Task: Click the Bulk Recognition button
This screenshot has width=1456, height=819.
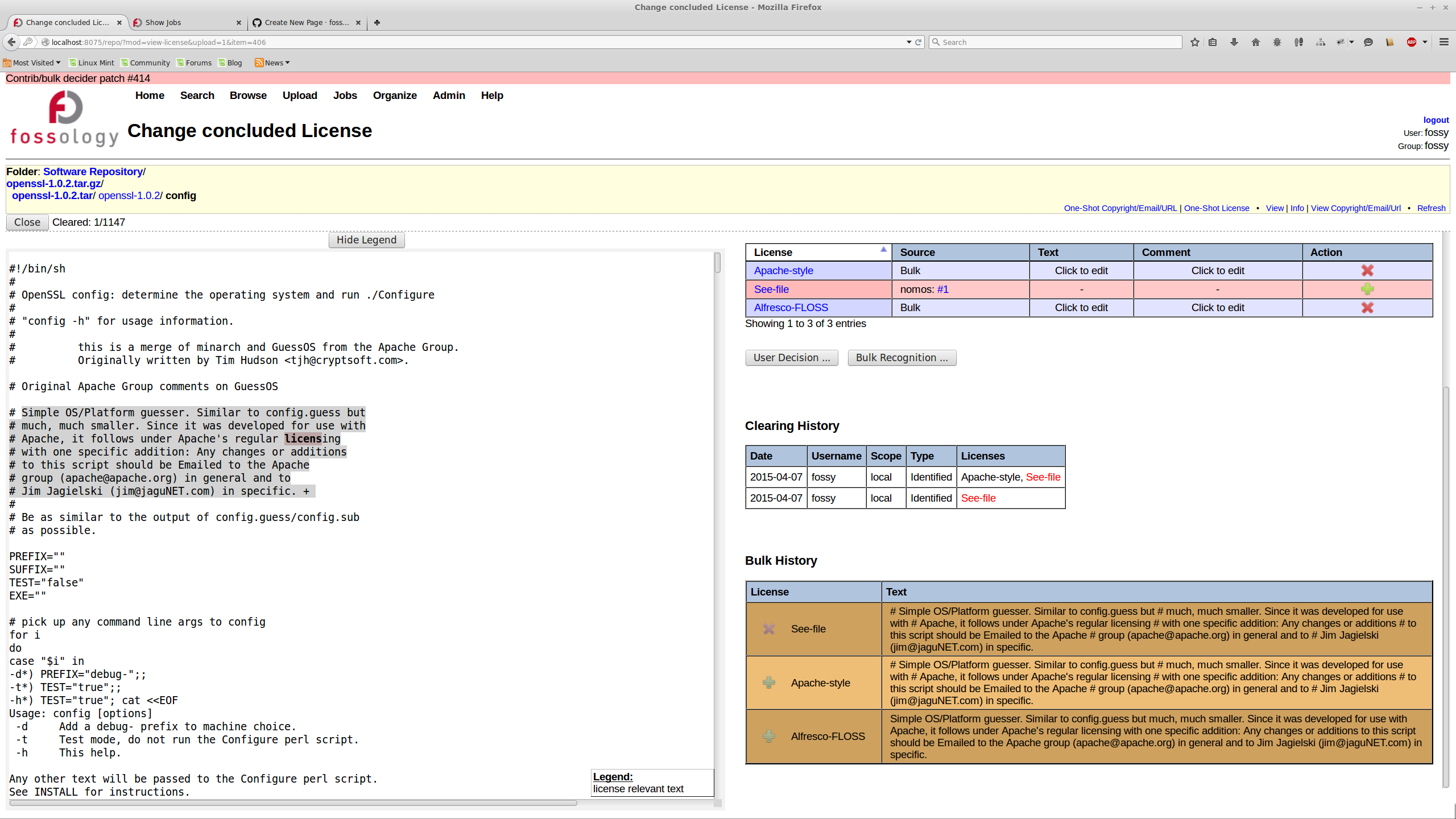Action: pos(901,358)
